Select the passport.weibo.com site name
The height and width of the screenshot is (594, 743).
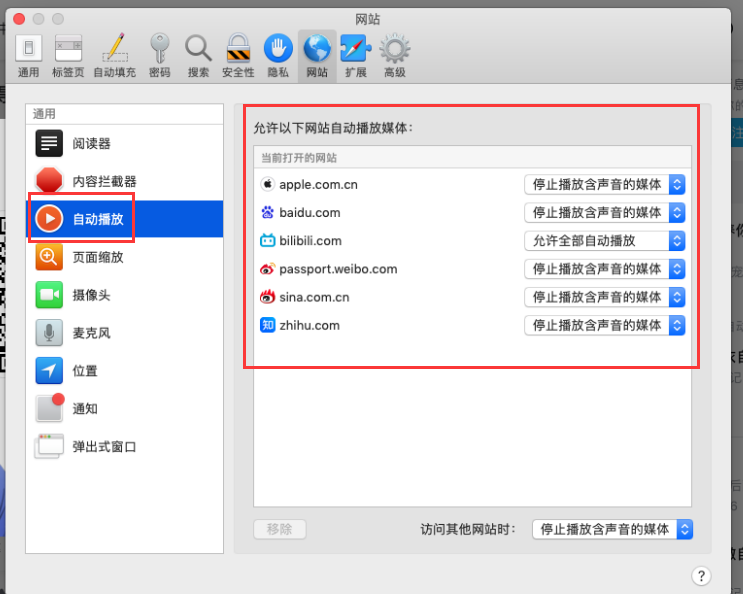tap(338, 269)
